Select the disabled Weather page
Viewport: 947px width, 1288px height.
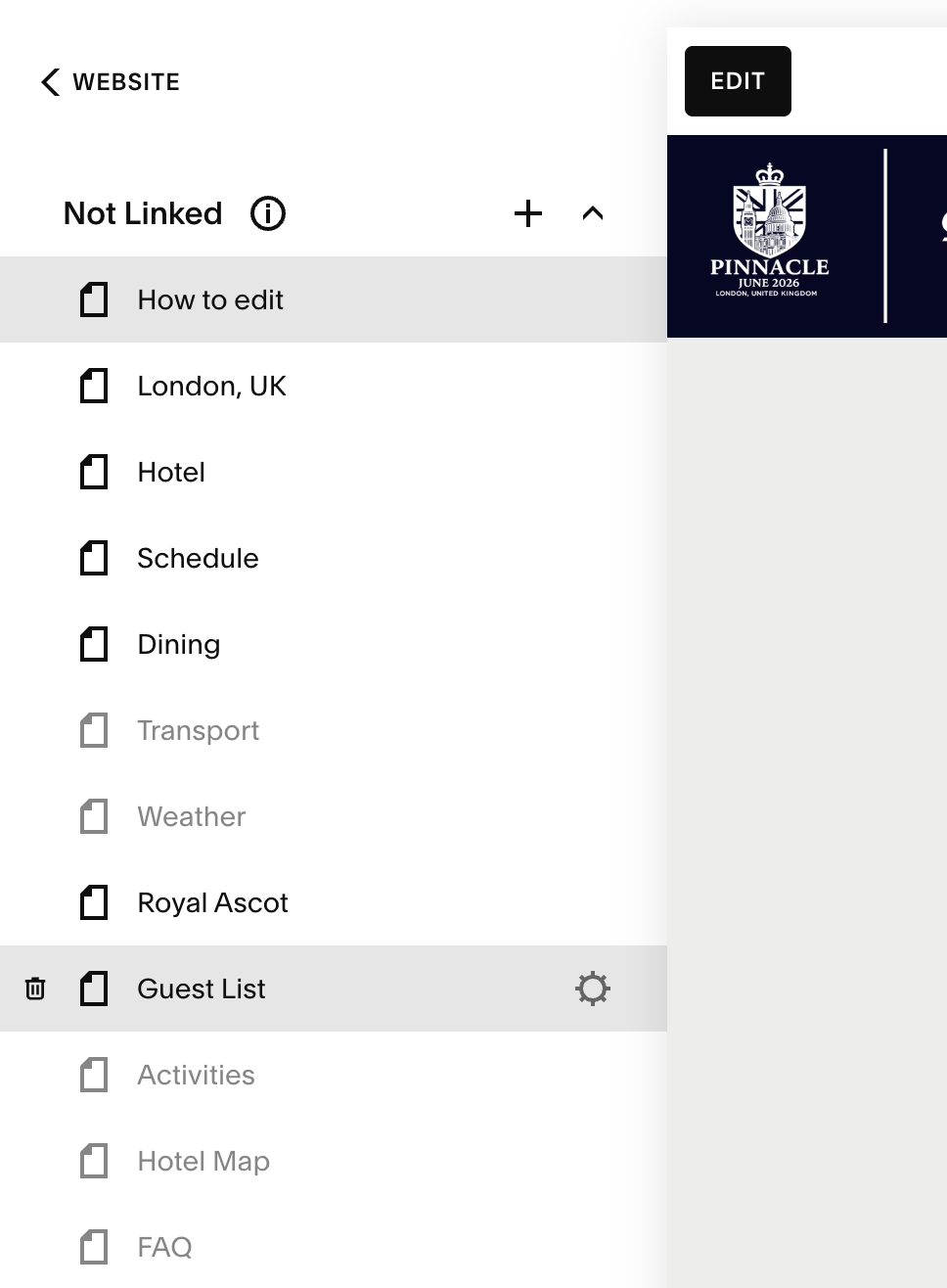[x=192, y=816]
